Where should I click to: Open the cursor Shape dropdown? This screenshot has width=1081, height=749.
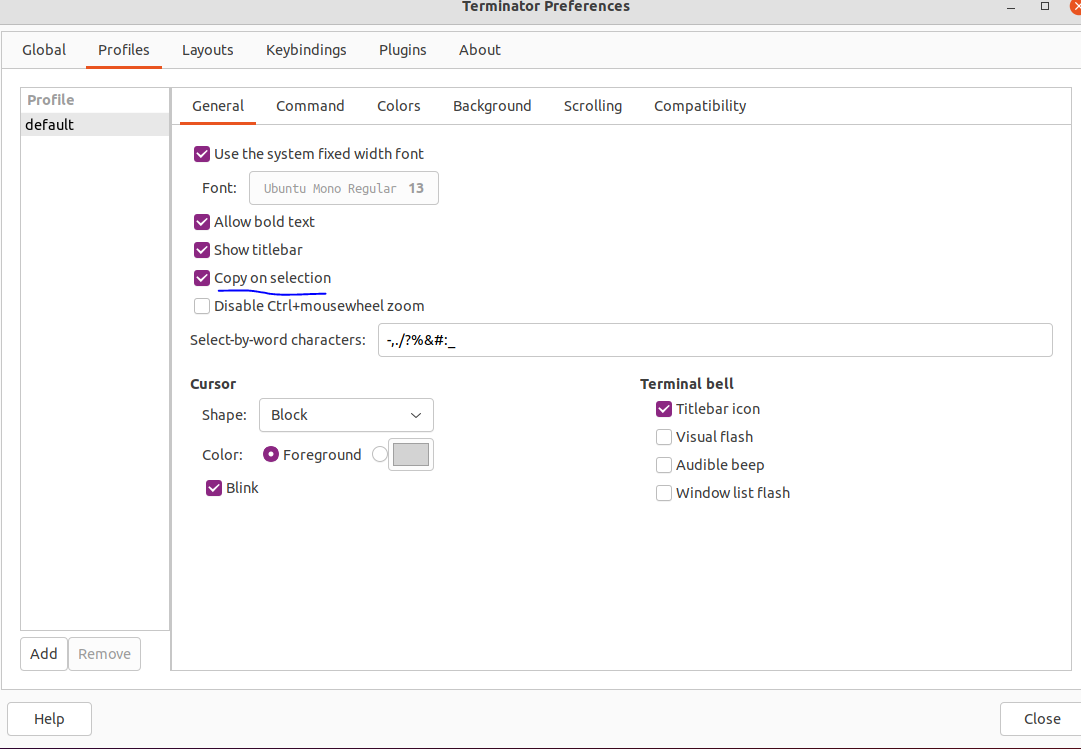pos(346,415)
